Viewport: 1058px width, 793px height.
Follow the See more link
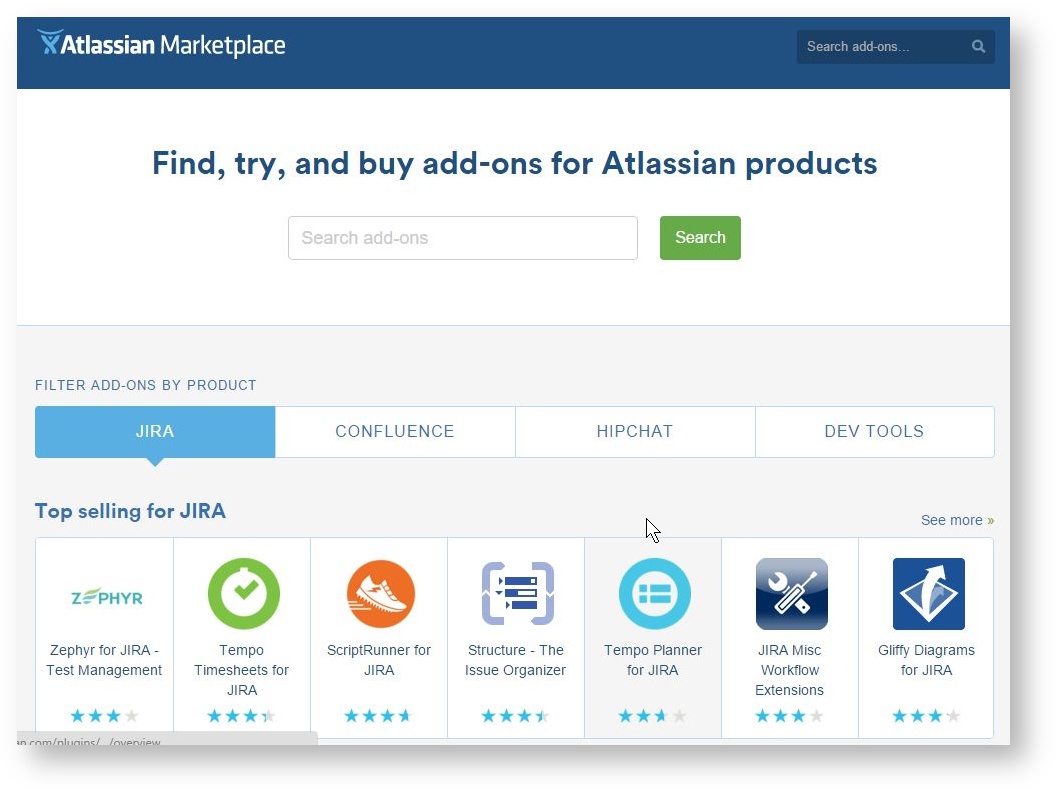pyautogui.click(x=957, y=520)
